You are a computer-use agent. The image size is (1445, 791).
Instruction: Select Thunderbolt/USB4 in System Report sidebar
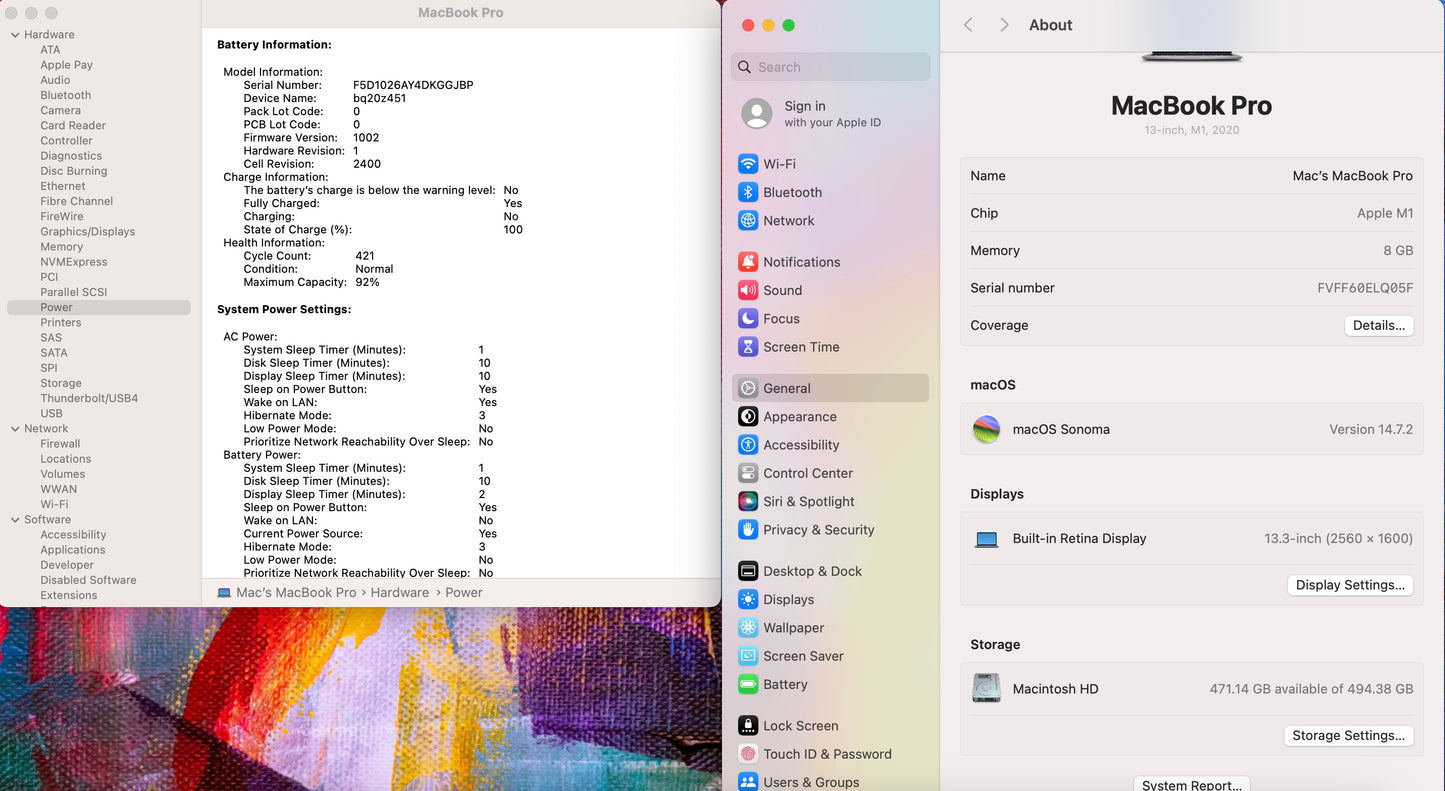89,398
